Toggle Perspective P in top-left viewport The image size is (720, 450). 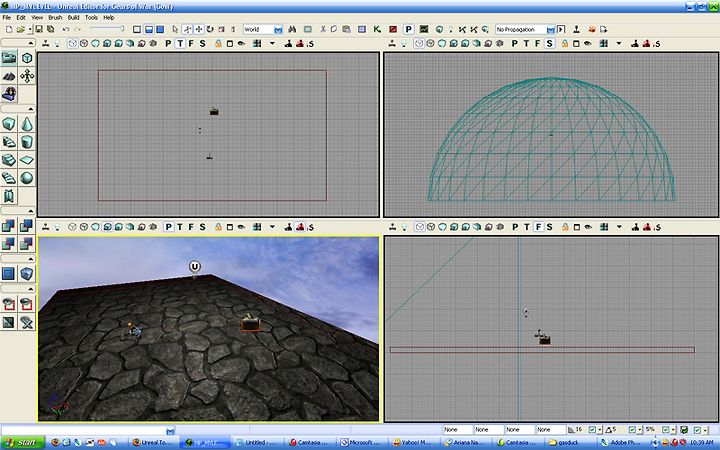click(168, 44)
